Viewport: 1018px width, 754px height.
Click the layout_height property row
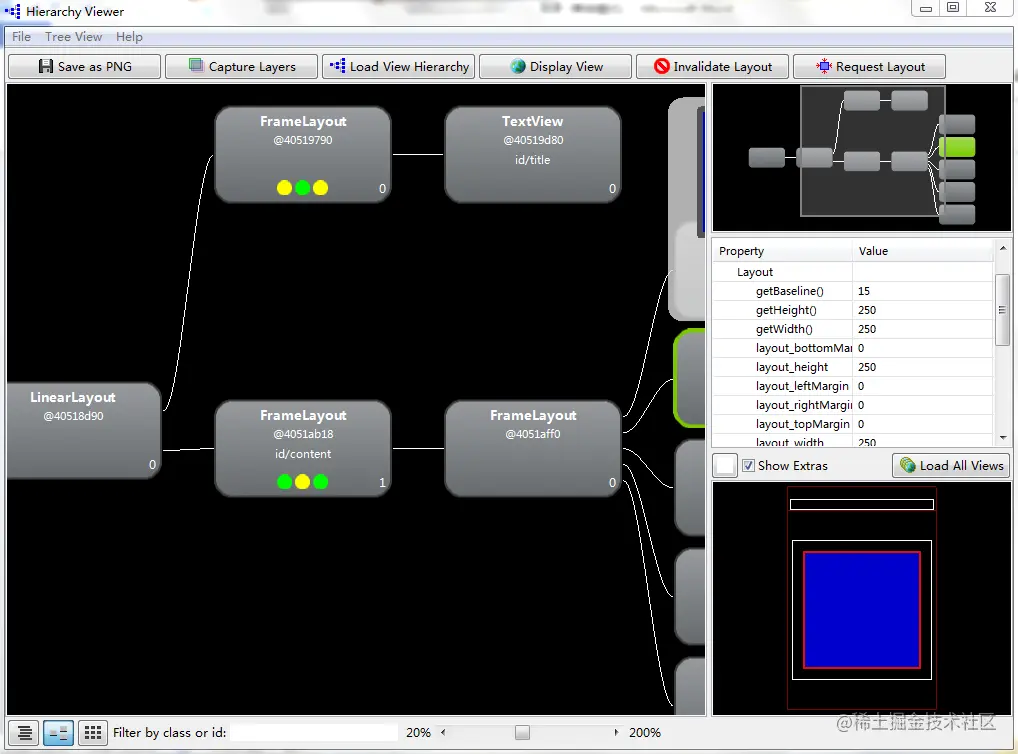pyautogui.click(x=853, y=367)
